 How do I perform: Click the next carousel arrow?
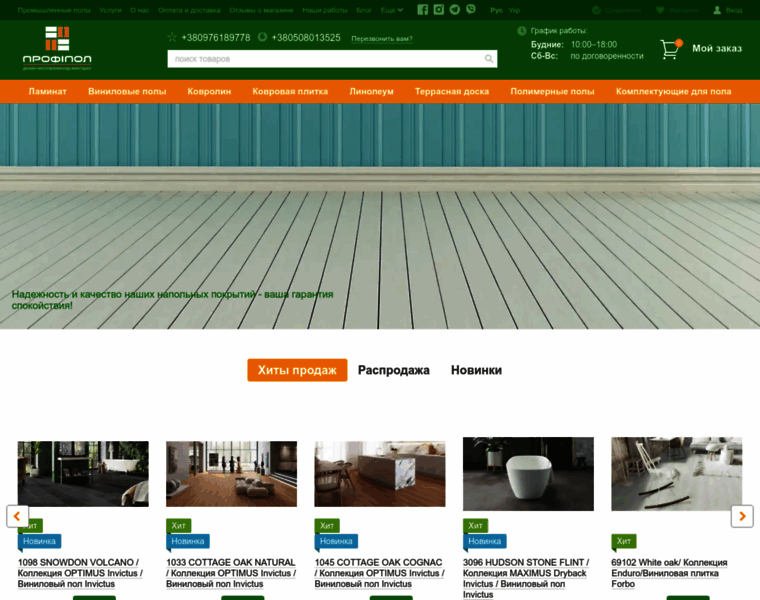(x=742, y=516)
